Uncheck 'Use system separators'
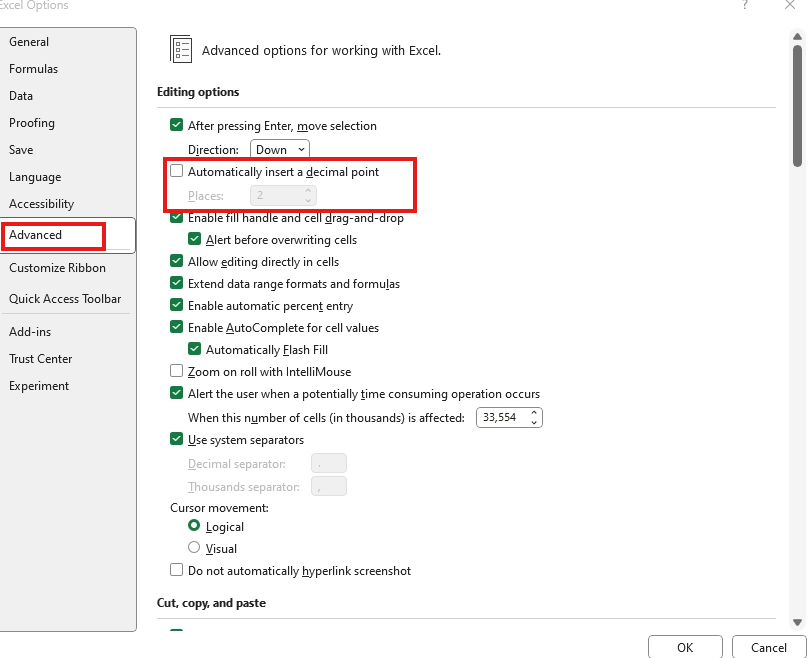Image resolution: width=811 pixels, height=658 pixels. pos(176,439)
